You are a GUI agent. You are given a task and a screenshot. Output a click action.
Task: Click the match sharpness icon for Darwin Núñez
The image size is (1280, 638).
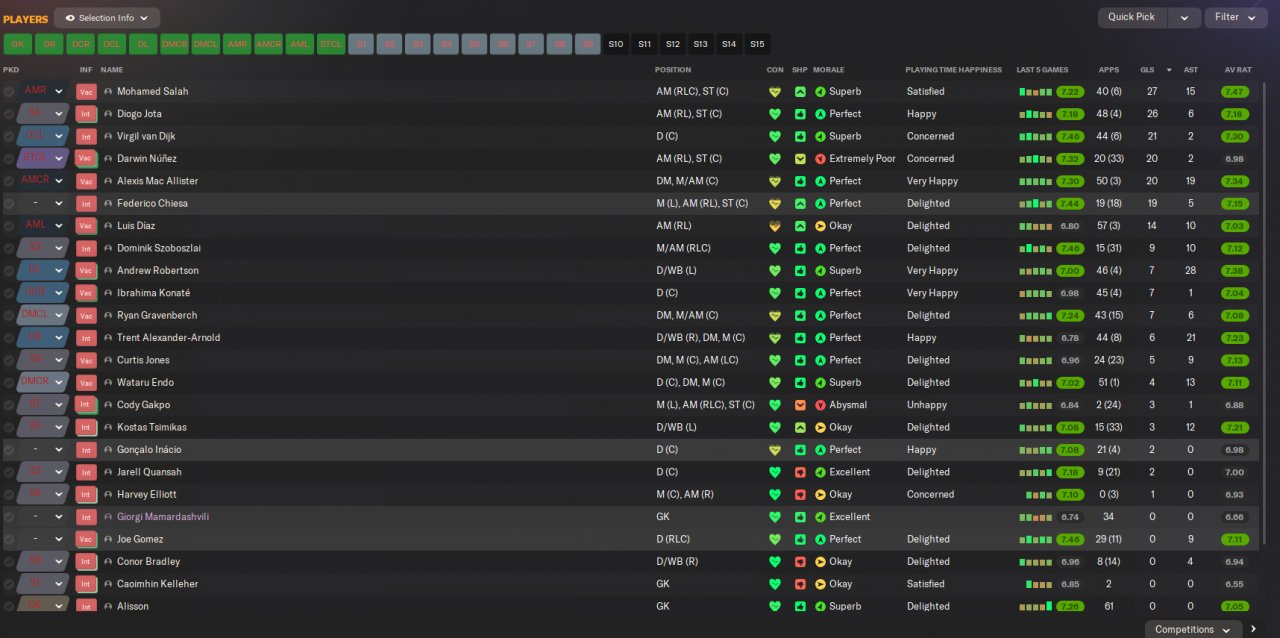point(800,158)
